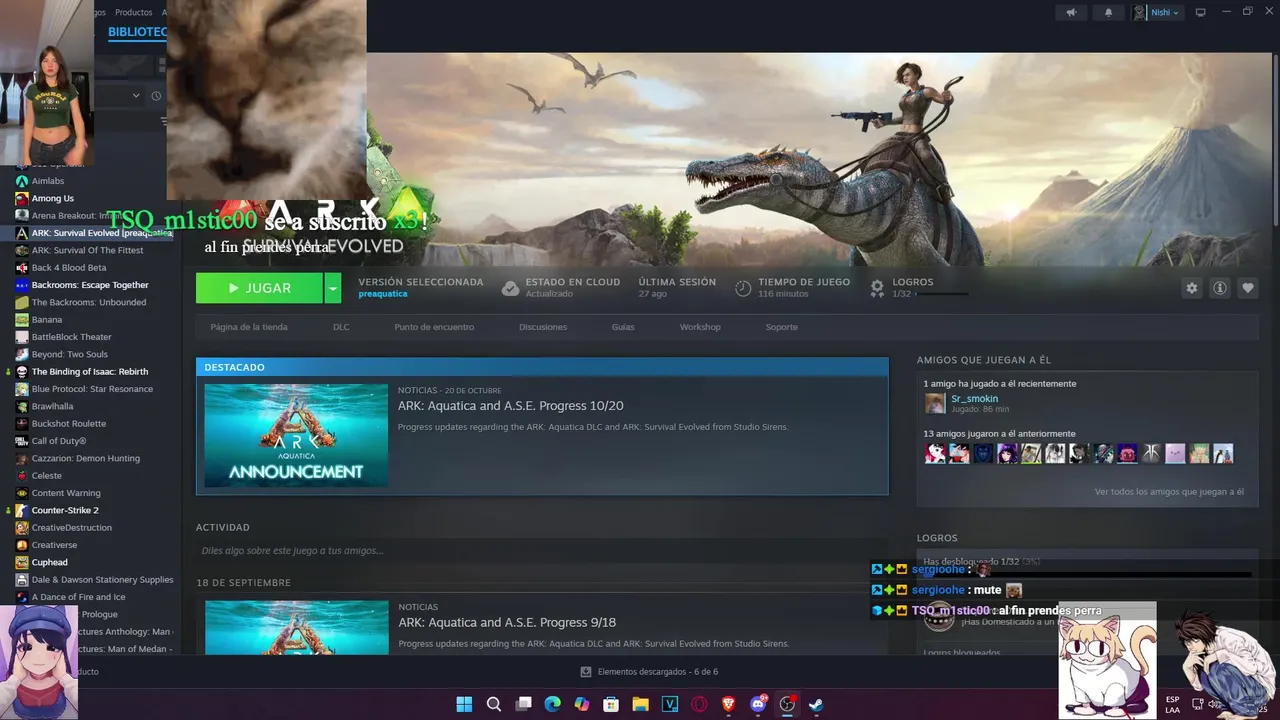The width and height of the screenshot is (1280, 720).
Task: Show game info with the circled-i icon
Action: point(1220,288)
